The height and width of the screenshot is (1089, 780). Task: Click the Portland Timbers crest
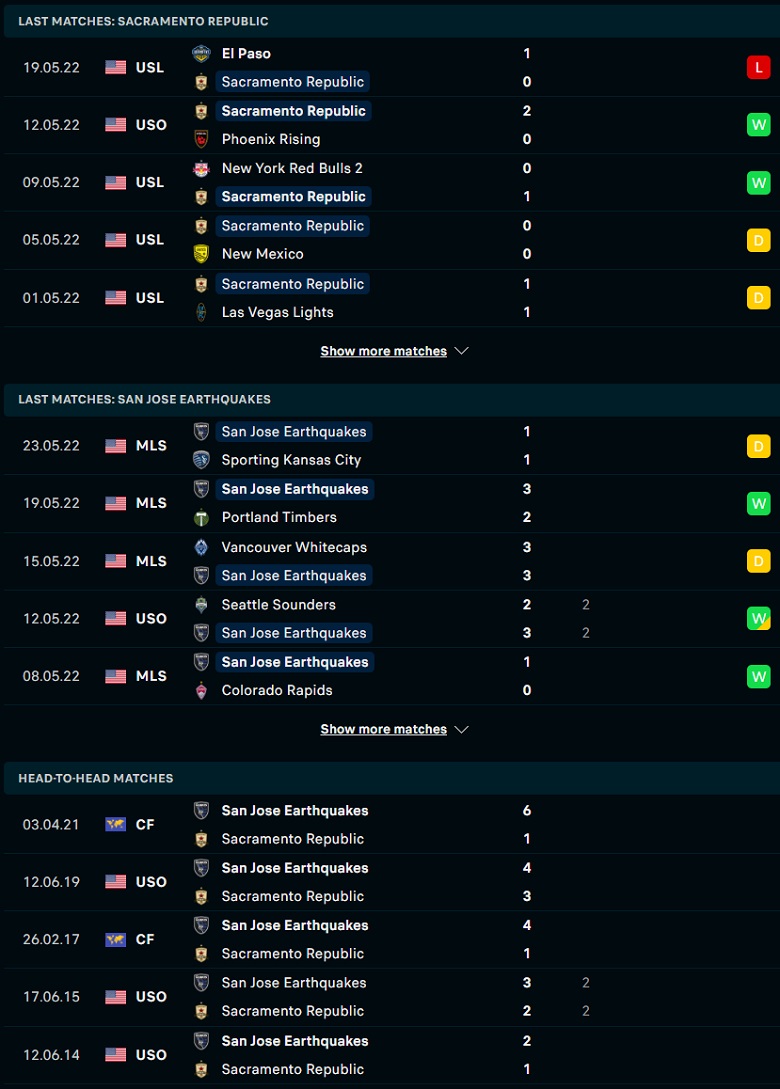point(201,517)
